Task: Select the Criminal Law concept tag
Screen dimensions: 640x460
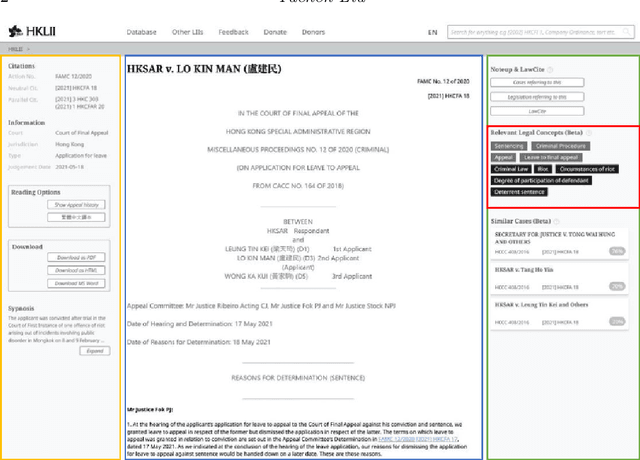Action: pyautogui.click(x=511, y=169)
